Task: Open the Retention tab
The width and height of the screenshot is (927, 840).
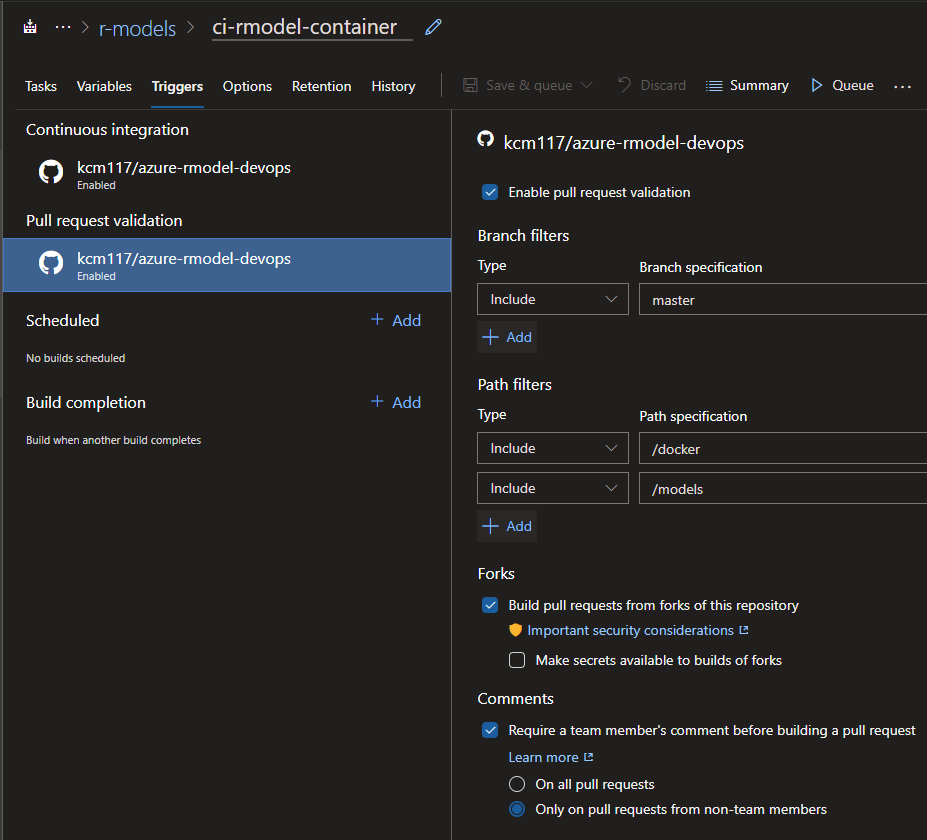Action: click(x=322, y=86)
